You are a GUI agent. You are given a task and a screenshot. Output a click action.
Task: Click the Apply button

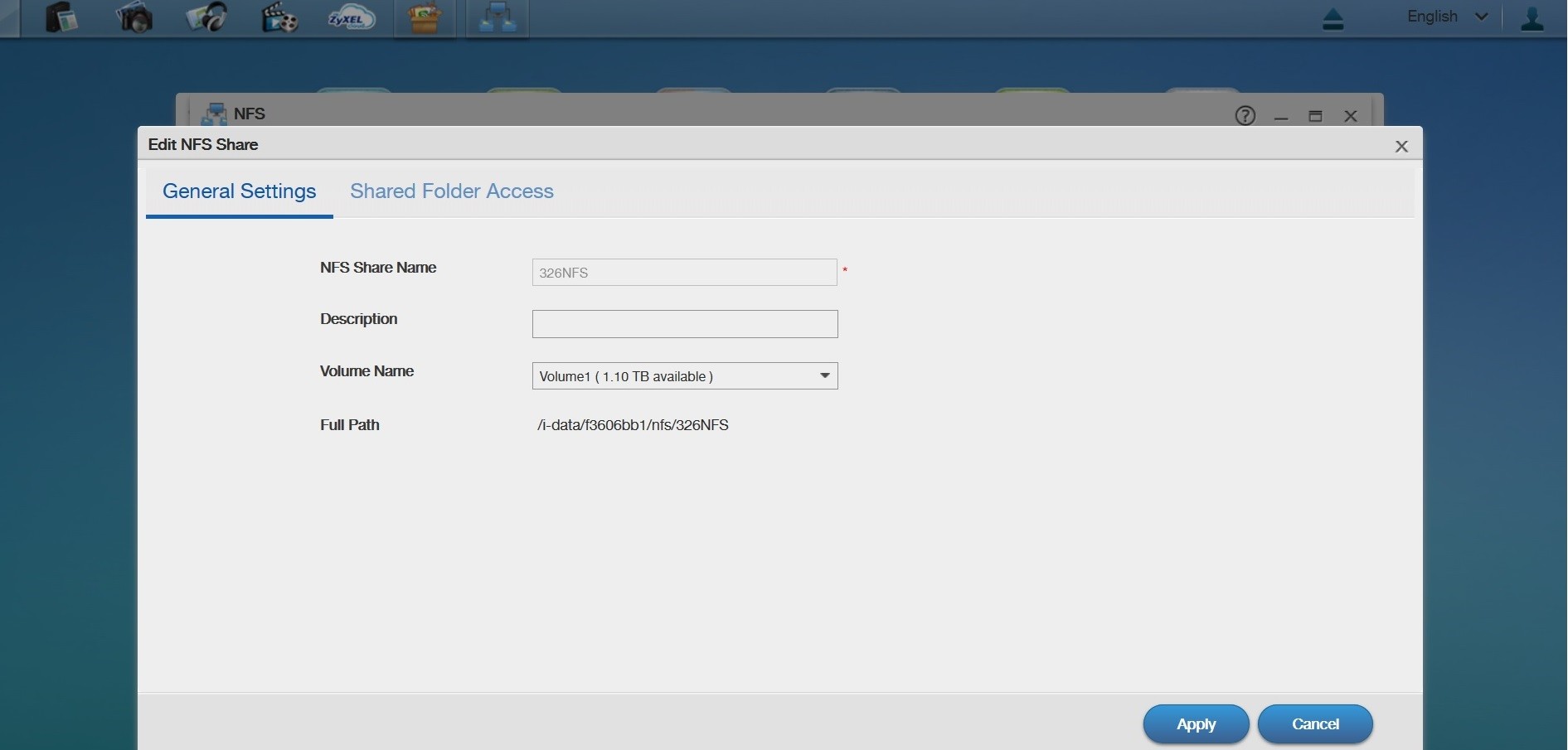(1197, 724)
